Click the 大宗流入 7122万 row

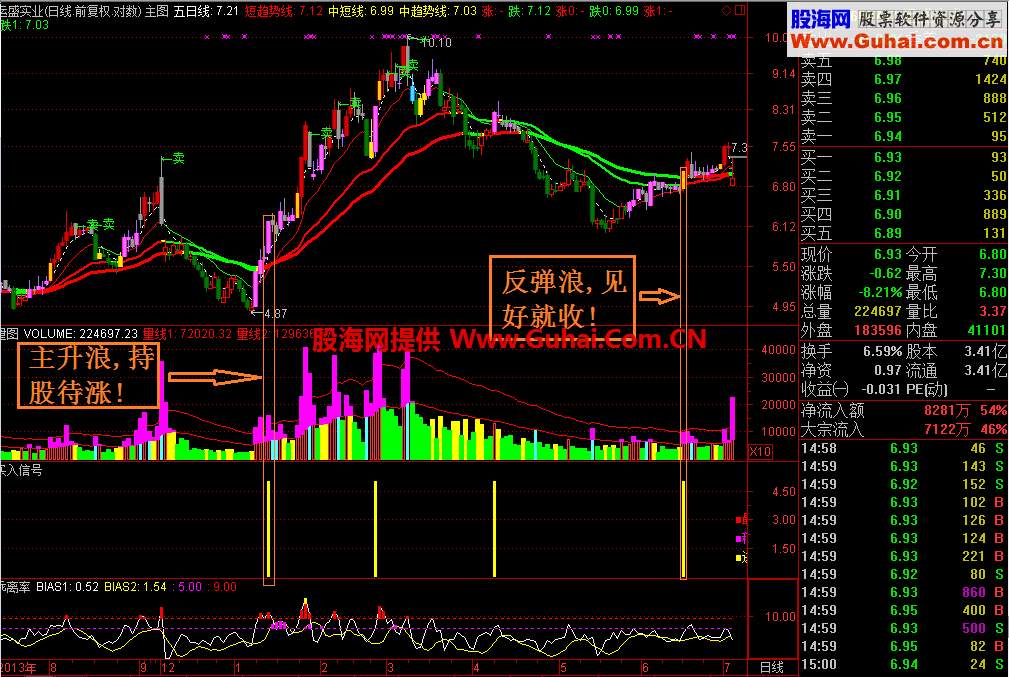[x=903, y=429]
